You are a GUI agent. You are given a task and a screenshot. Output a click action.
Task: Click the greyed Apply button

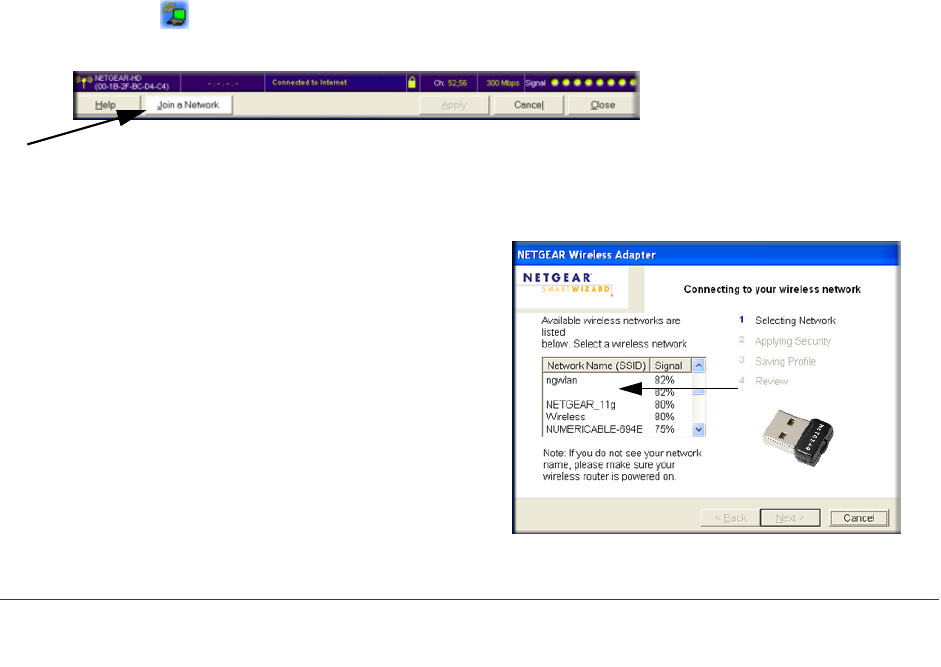(454, 105)
